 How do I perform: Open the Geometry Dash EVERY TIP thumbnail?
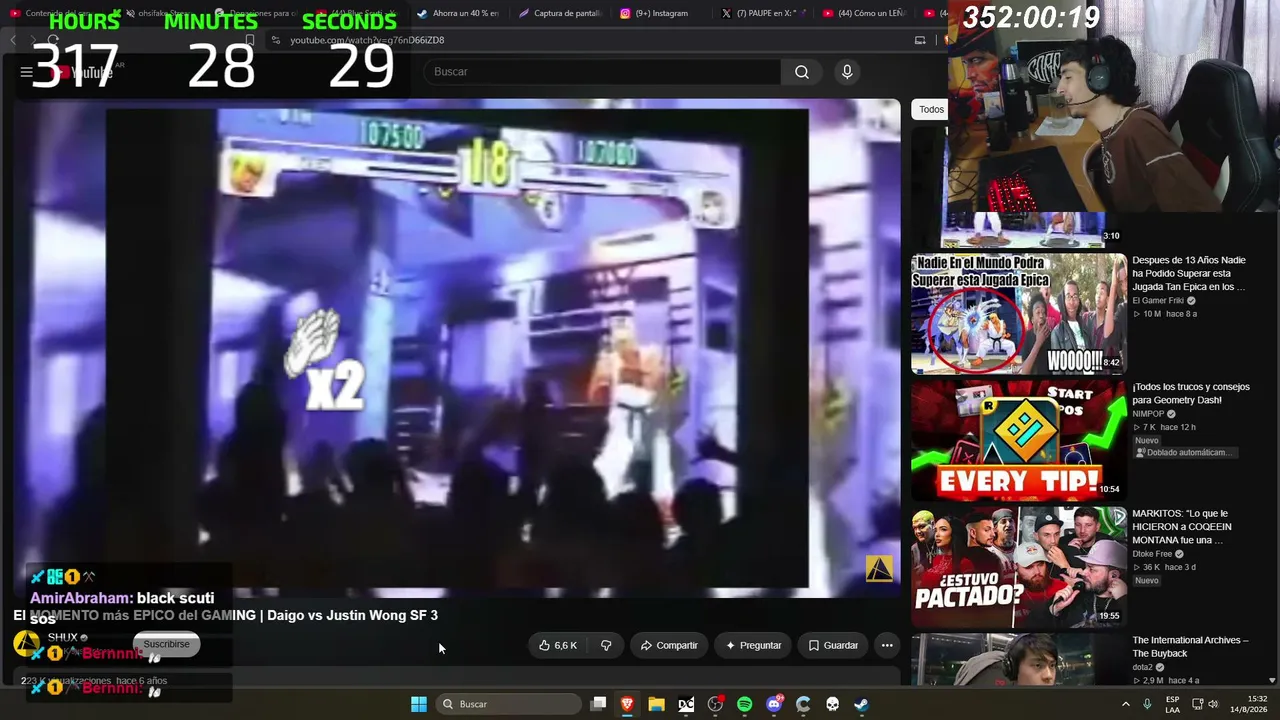[1018, 440]
